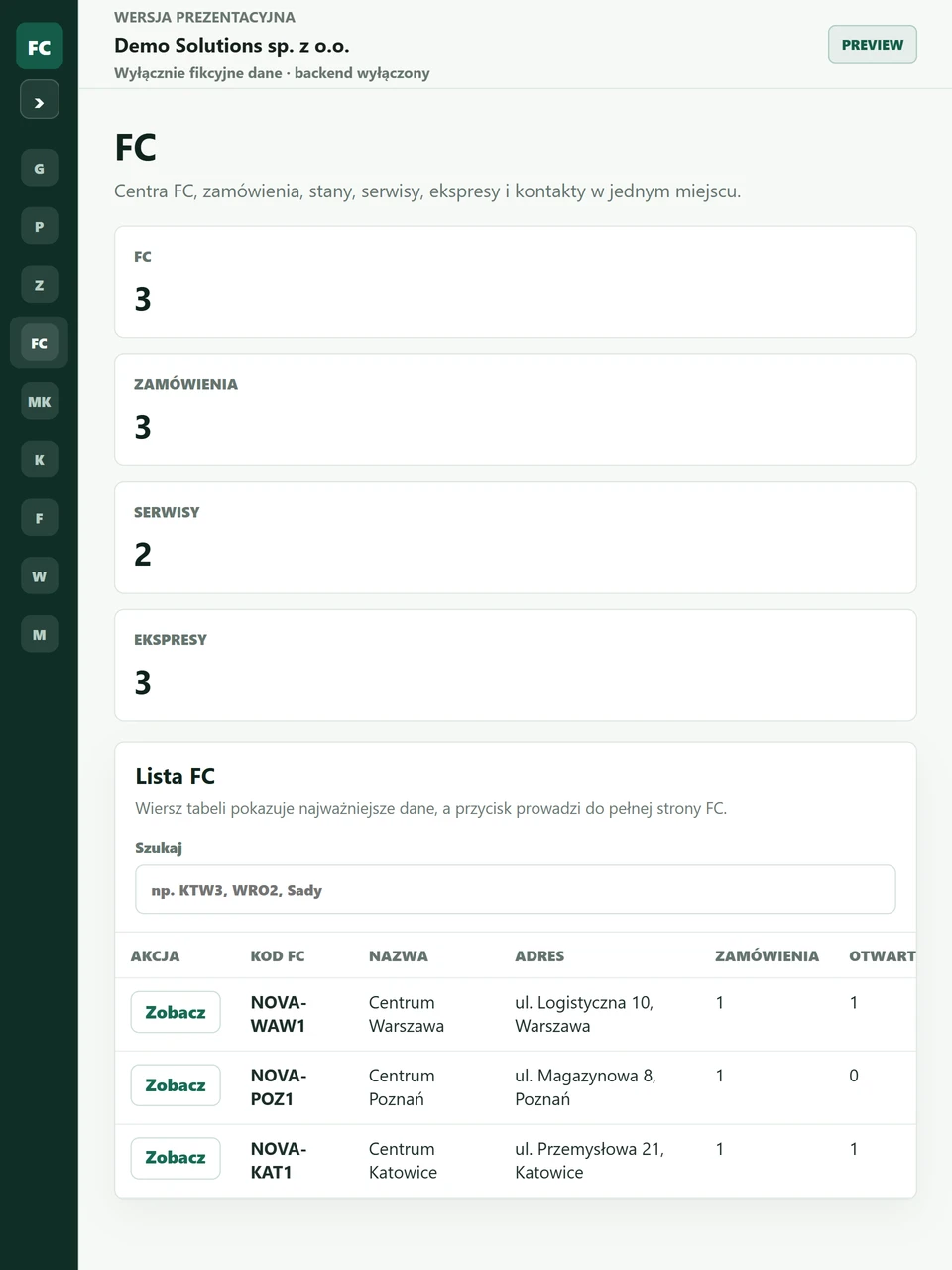
Task: Click the OTWART column header
Action: point(882,956)
